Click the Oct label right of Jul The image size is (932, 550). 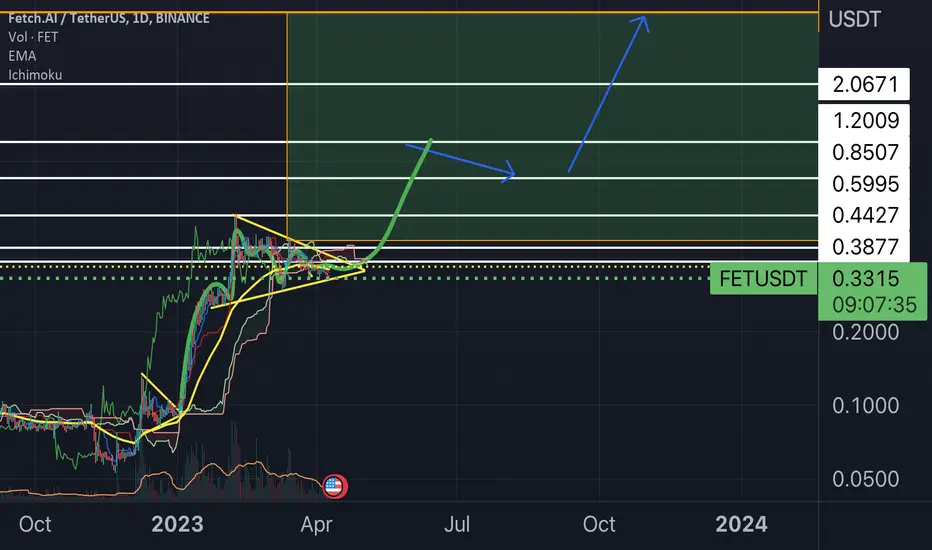pyautogui.click(x=599, y=524)
